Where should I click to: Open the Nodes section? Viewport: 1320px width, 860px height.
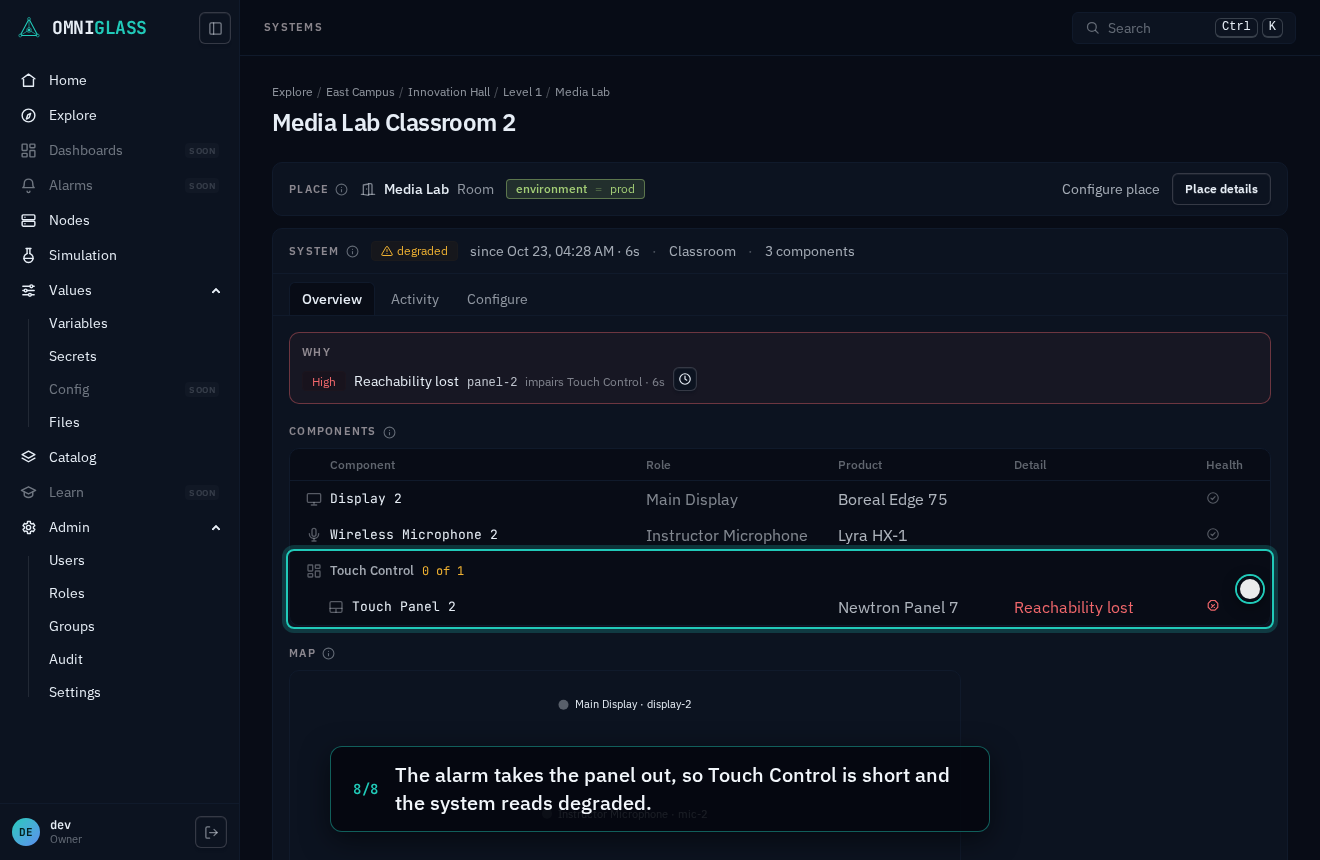coord(120,220)
